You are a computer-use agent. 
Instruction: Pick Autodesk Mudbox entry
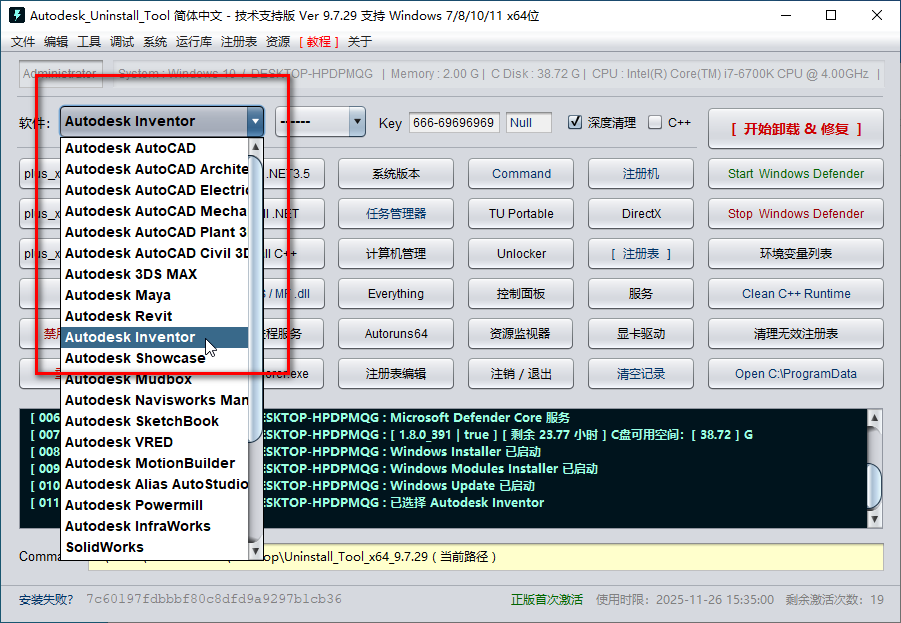click(154, 379)
